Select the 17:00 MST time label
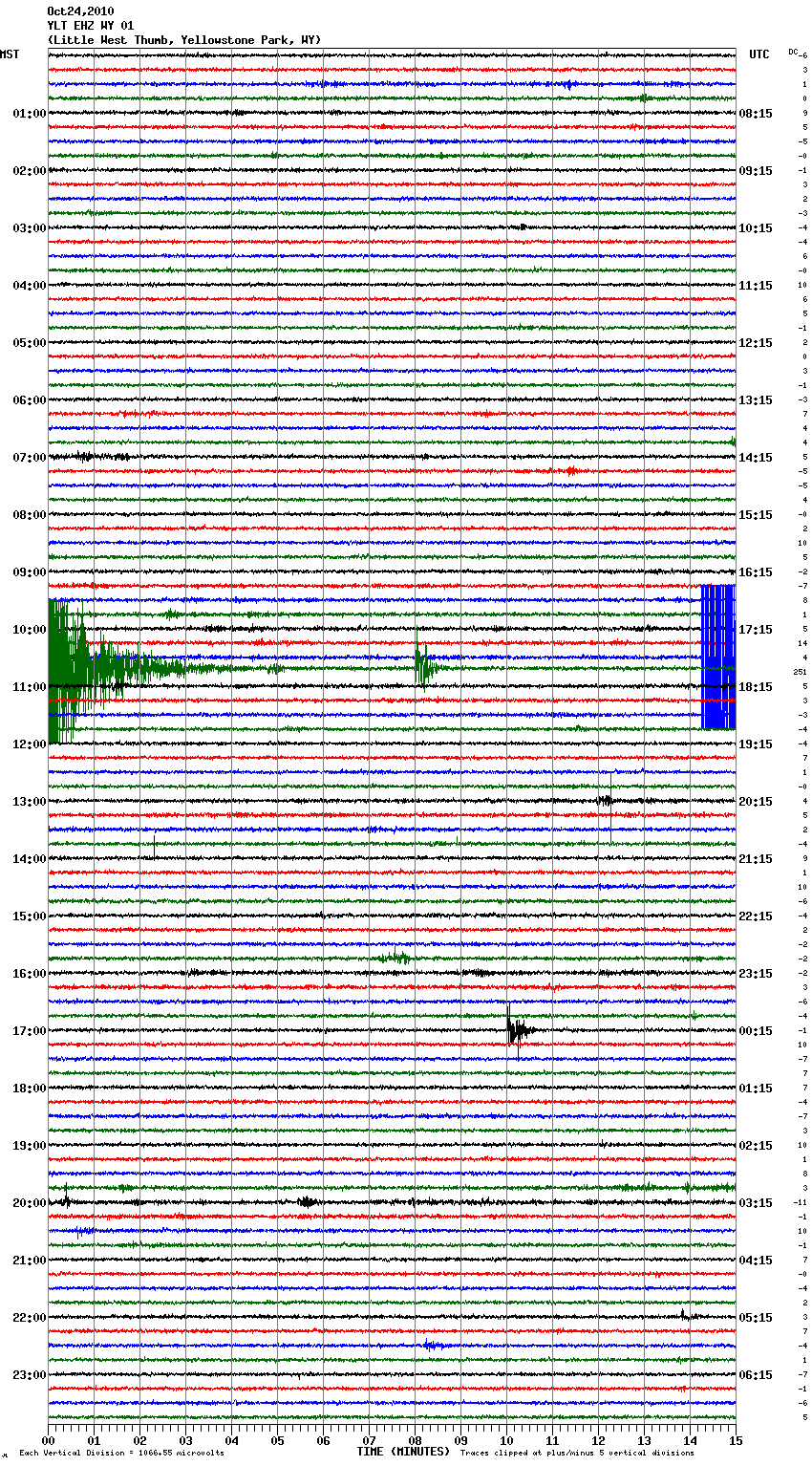This screenshot has height=1466, width=812. [x=30, y=1031]
